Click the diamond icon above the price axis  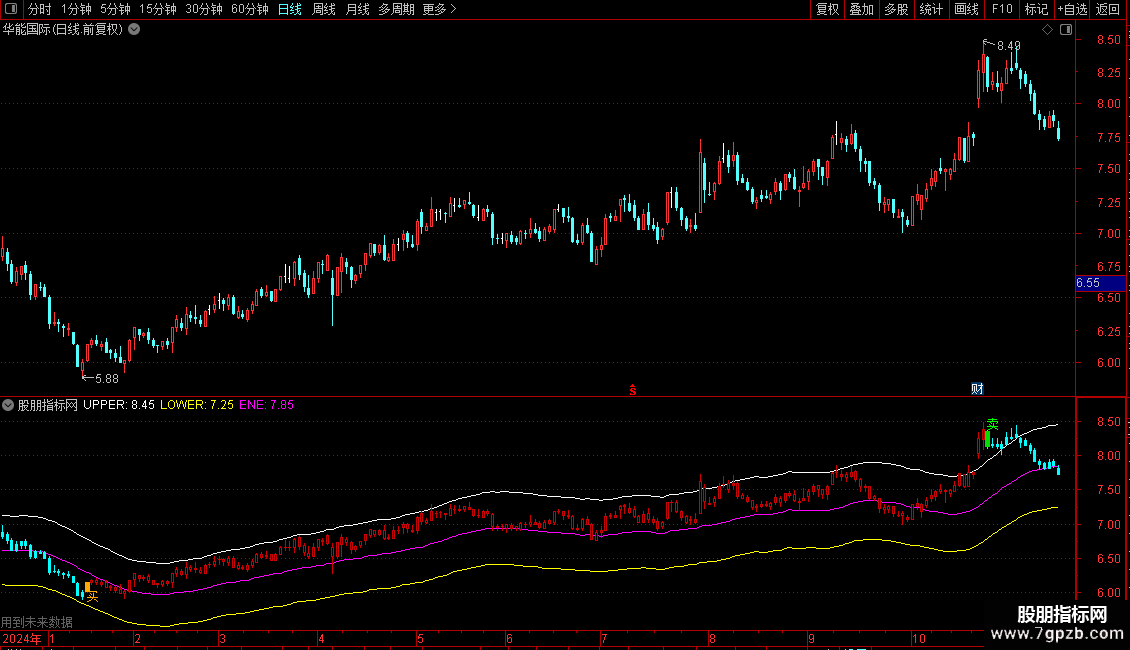1048,30
